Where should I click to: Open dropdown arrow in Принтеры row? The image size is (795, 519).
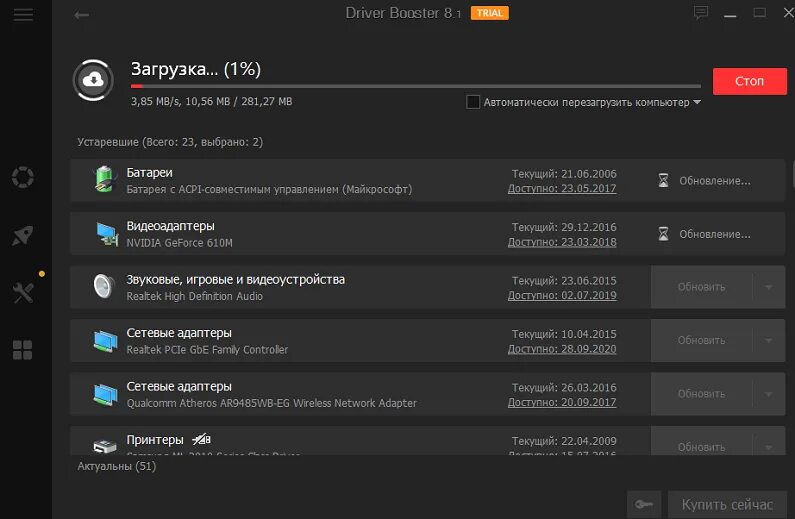click(769, 446)
